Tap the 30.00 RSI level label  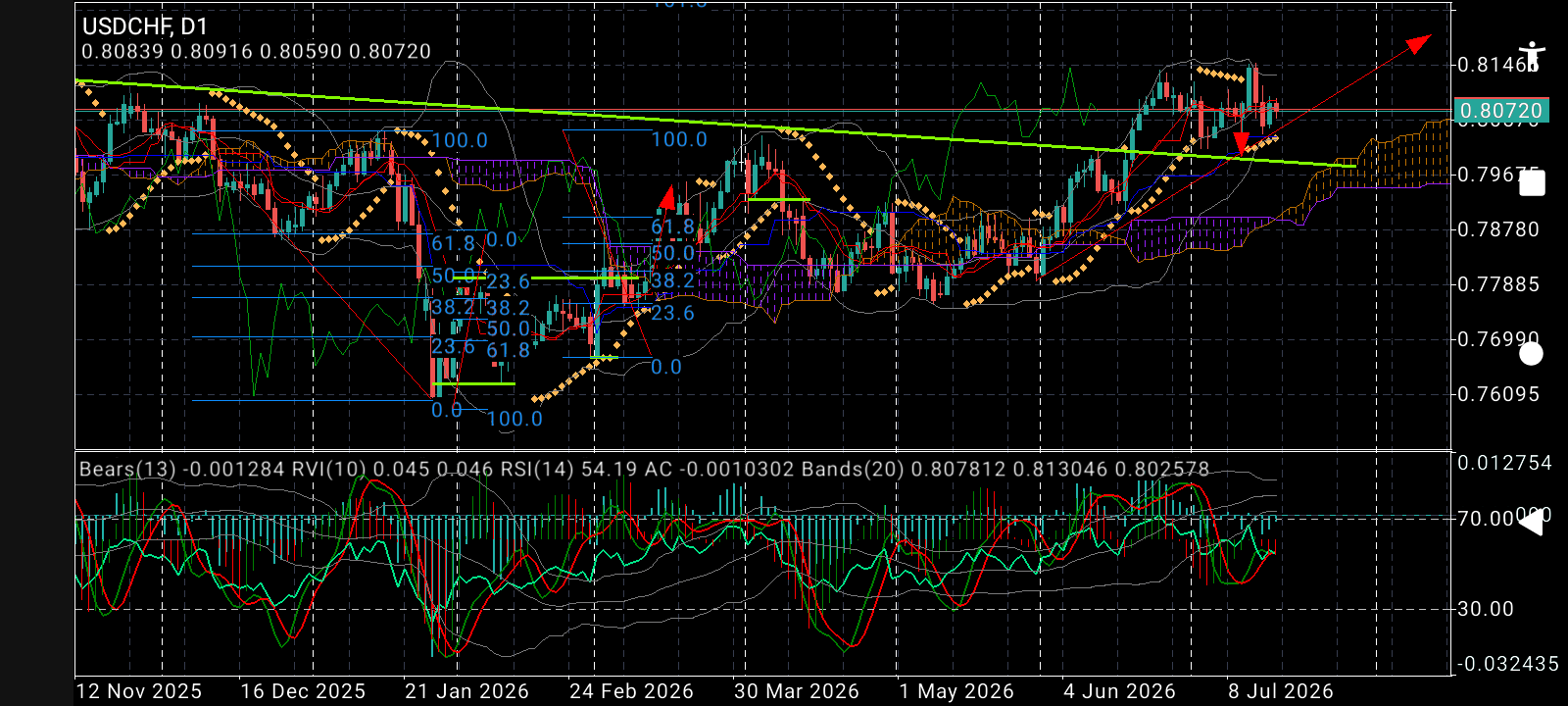(x=1486, y=609)
